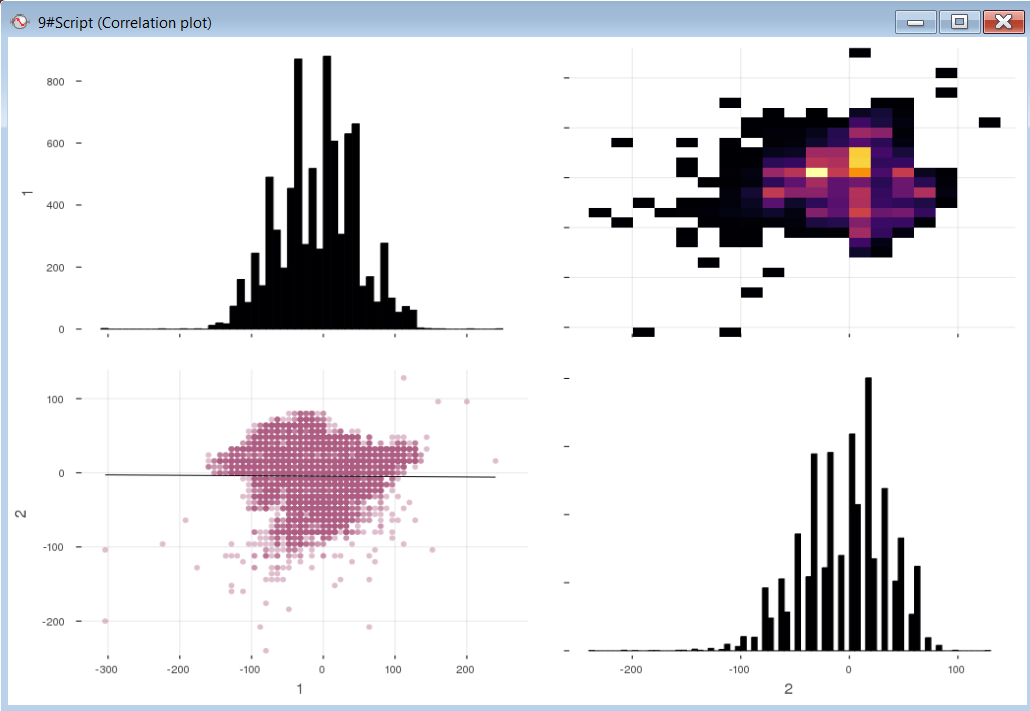Select the pale-yellow brightest heatmap cell

tap(817, 172)
